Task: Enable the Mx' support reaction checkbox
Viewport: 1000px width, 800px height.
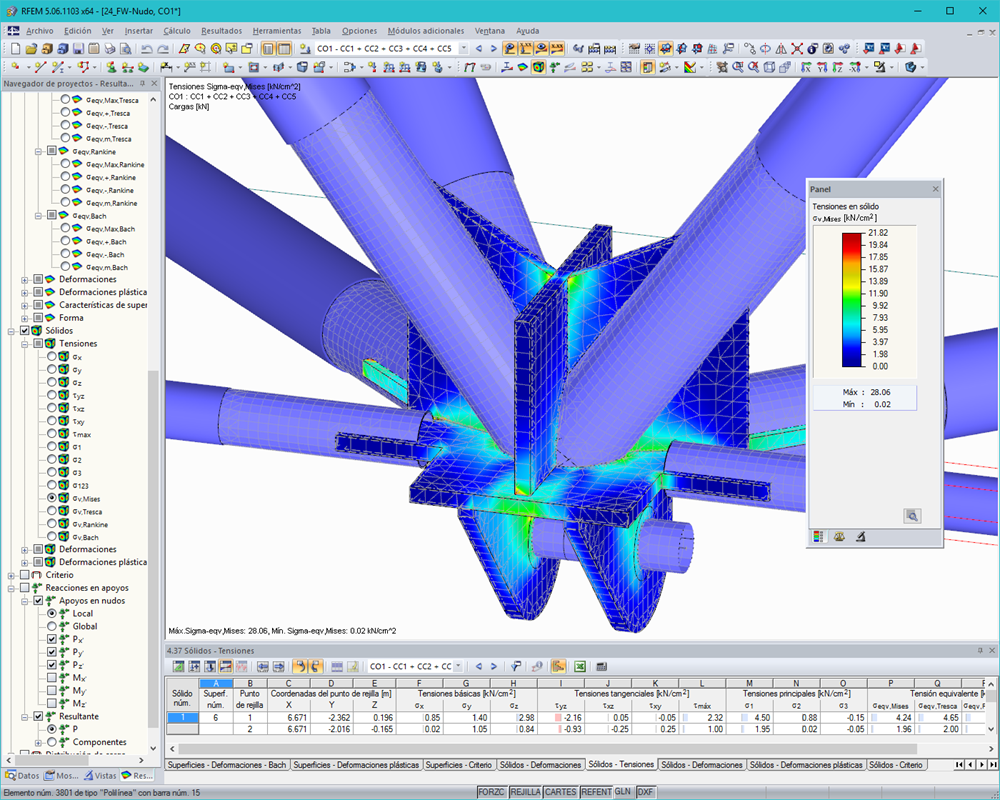Action: click(x=52, y=678)
